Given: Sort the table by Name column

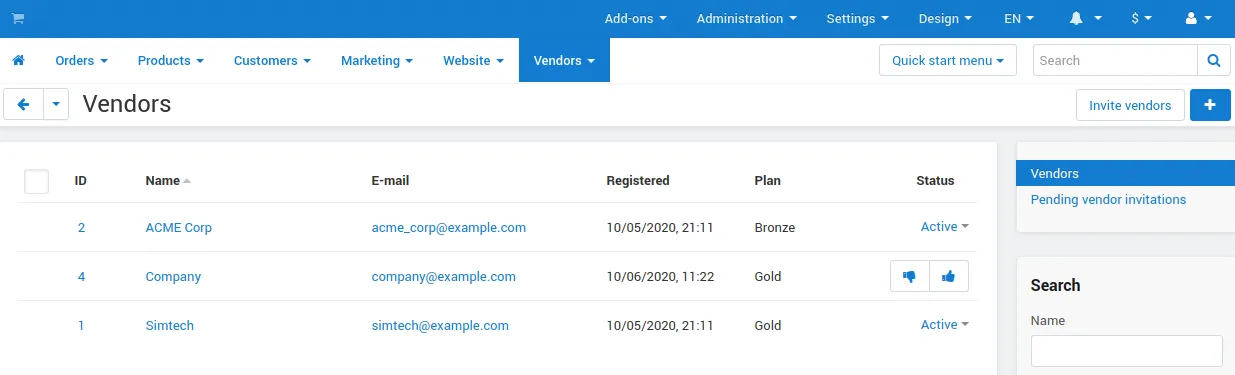Looking at the screenshot, I should (167, 181).
